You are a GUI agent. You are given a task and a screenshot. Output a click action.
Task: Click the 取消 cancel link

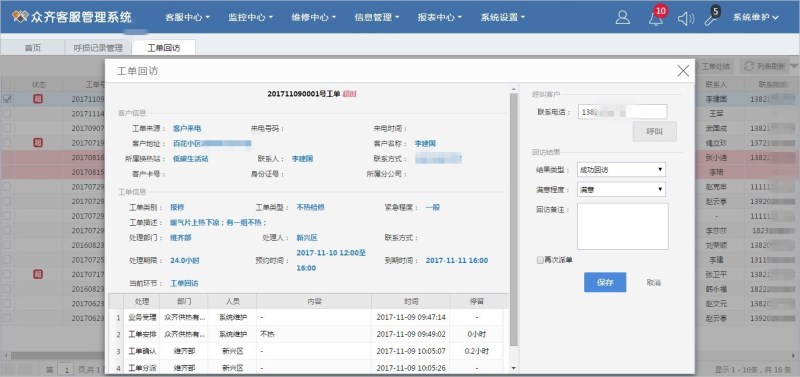pyautogui.click(x=654, y=282)
